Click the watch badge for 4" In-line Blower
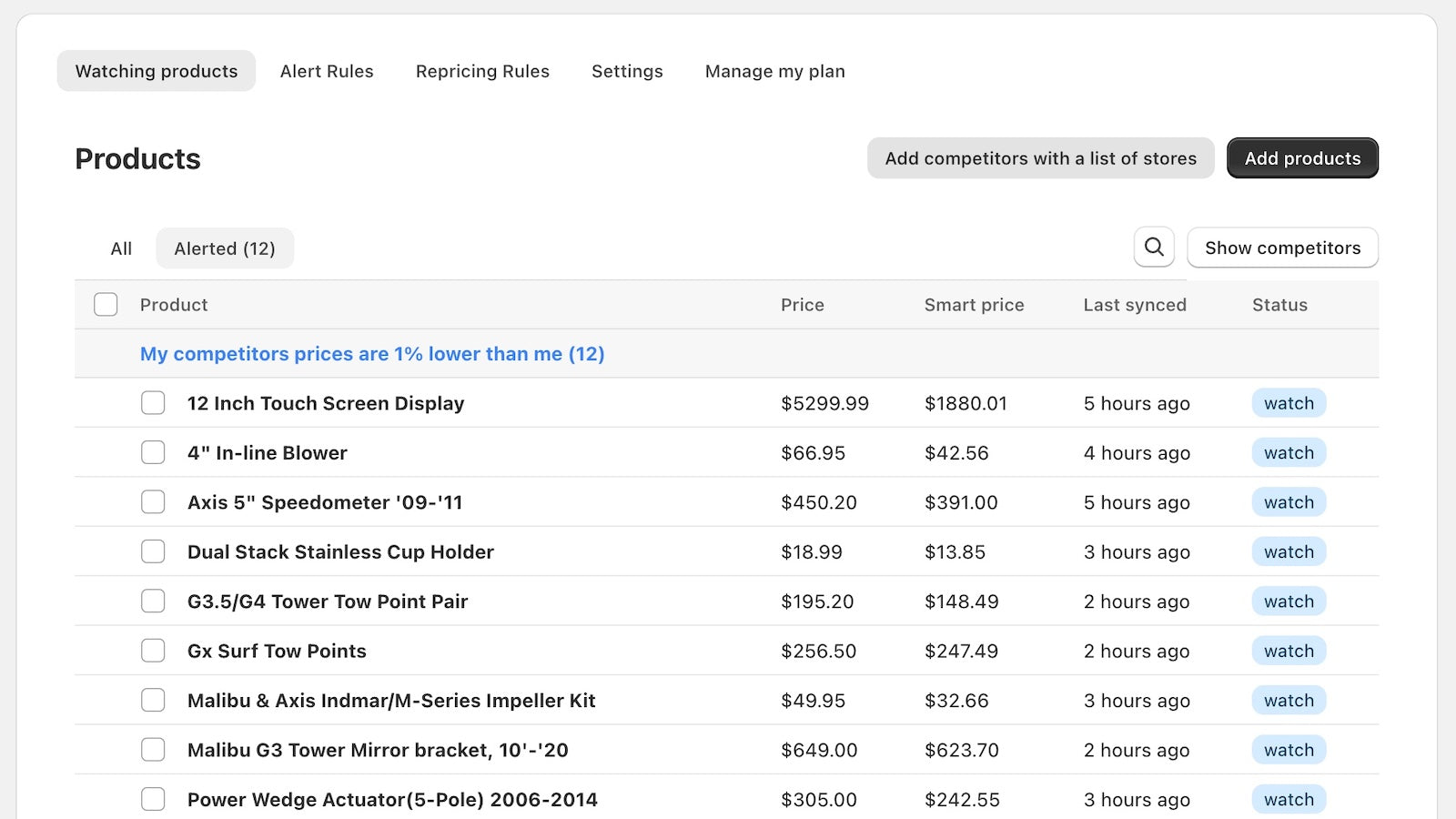Viewport: 1456px width, 819px height. pos(1288,452)
